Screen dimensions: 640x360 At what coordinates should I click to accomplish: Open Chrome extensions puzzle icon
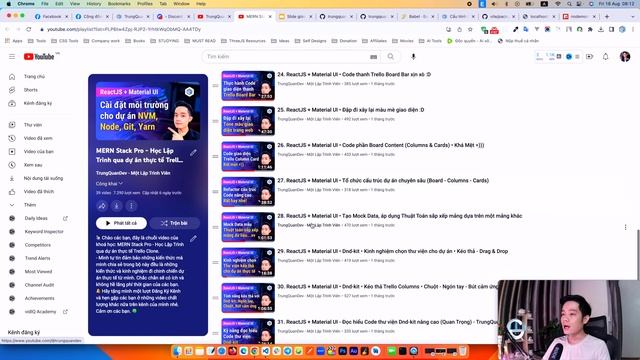(590, 29)
